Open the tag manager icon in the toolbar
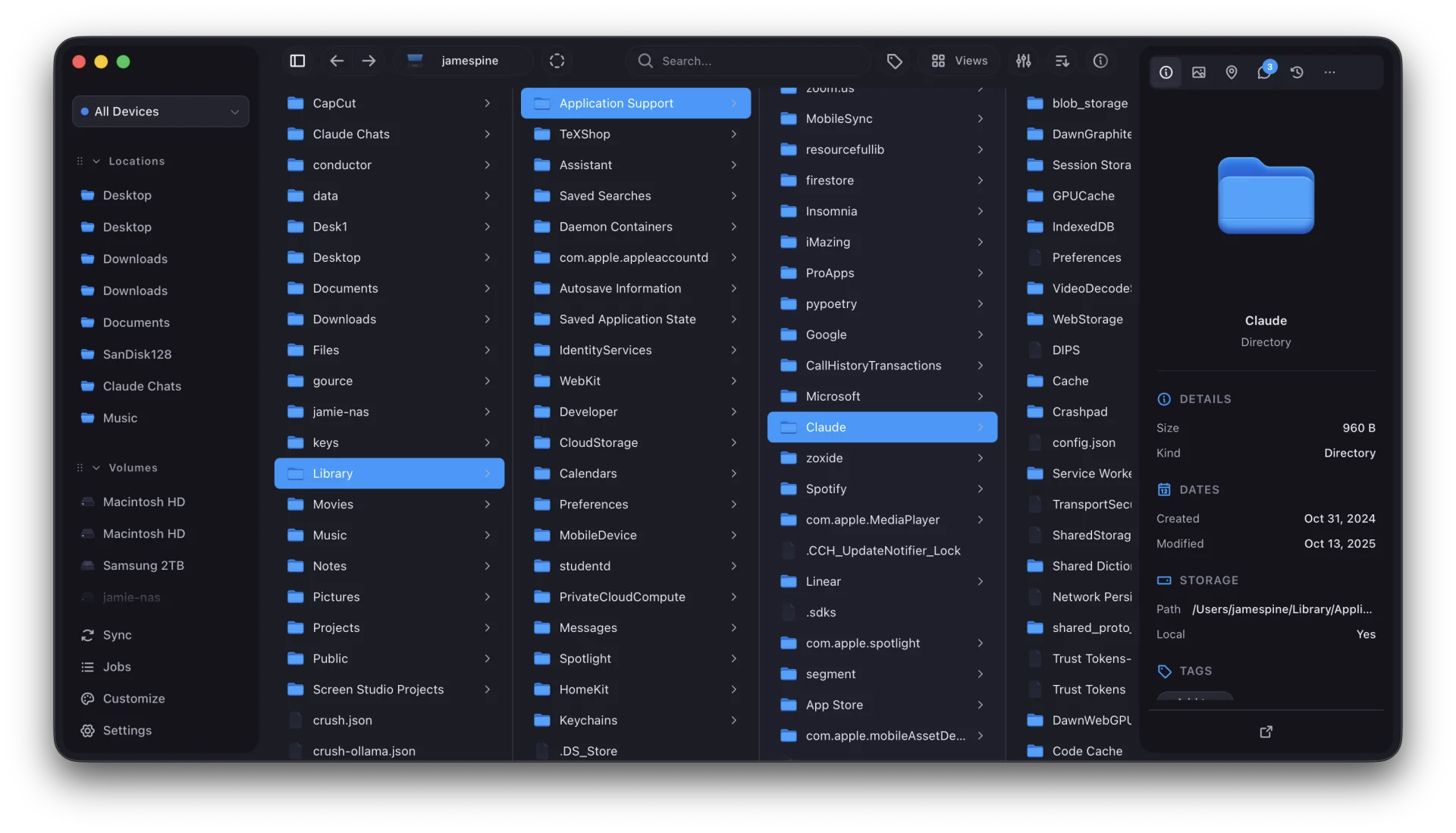Image resolution: width=1456 pixels, height=833 pixels. (895, 61)
